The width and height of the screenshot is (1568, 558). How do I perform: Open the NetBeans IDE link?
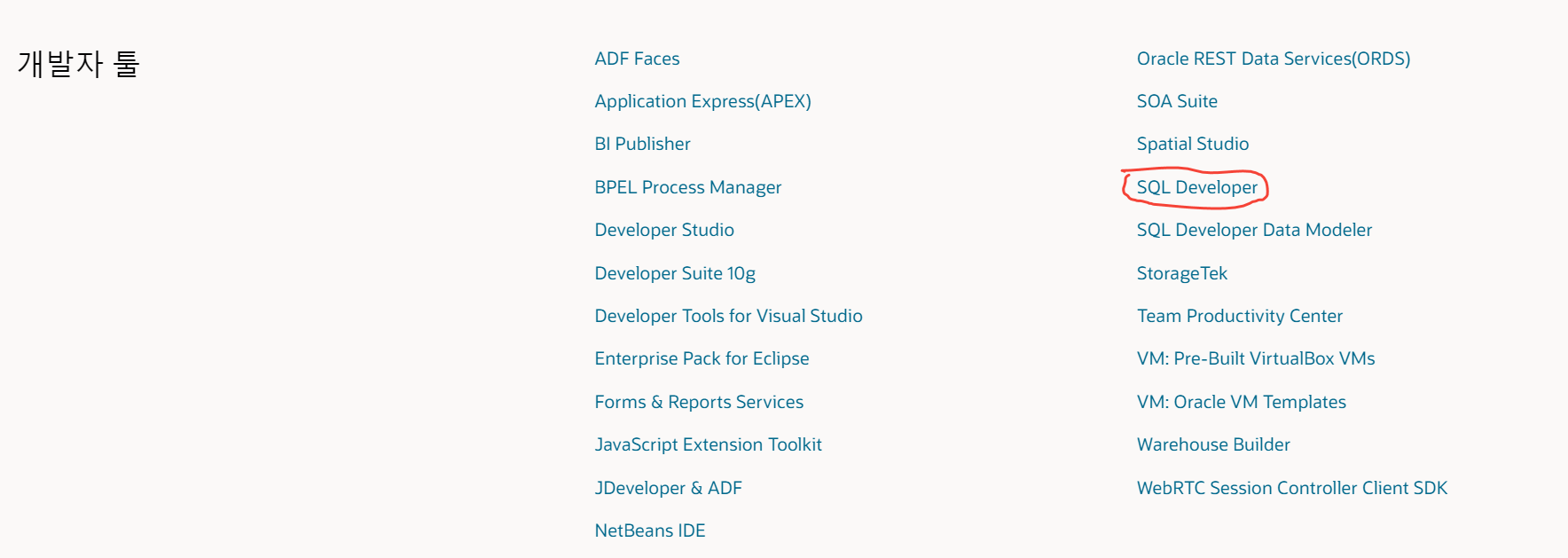[650, 530]
